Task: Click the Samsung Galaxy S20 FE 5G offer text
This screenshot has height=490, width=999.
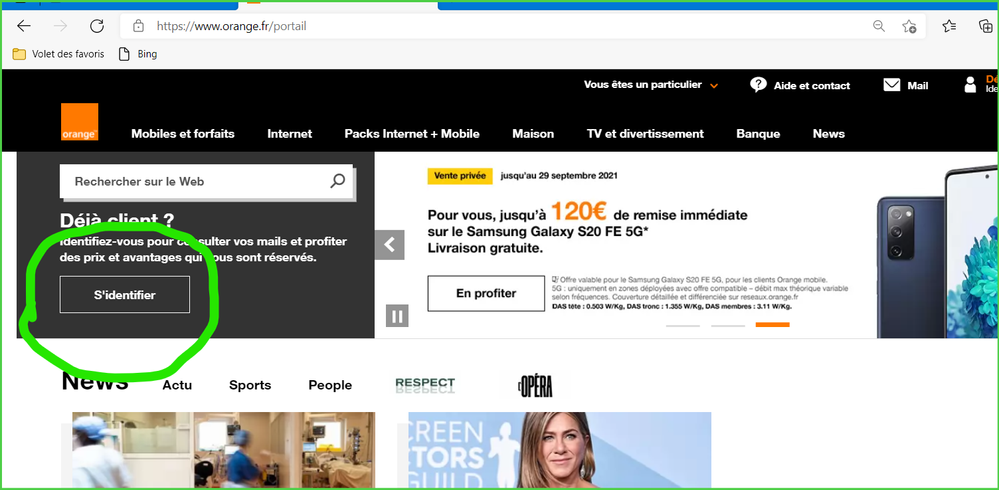Action: 587,229
